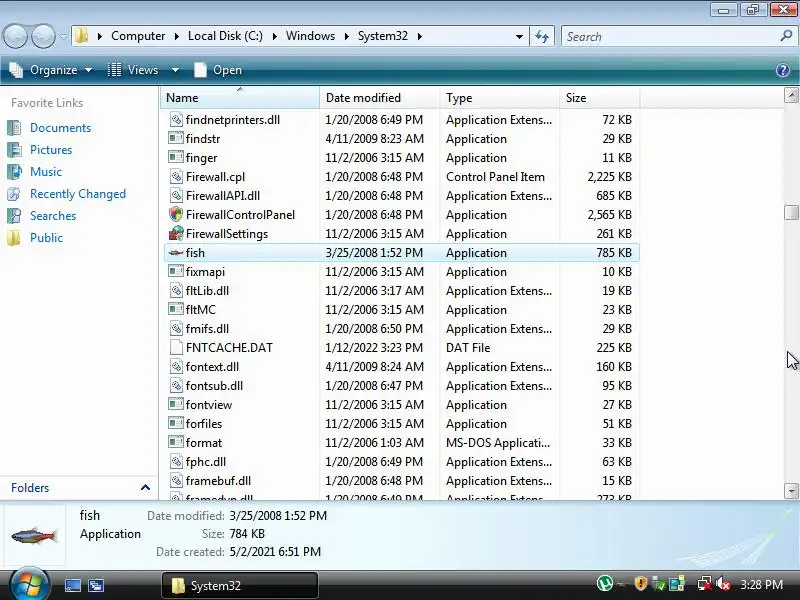The image size is (800, 600).
Task: Click the Firewall.cpl file icon
Action: [176, 177]
